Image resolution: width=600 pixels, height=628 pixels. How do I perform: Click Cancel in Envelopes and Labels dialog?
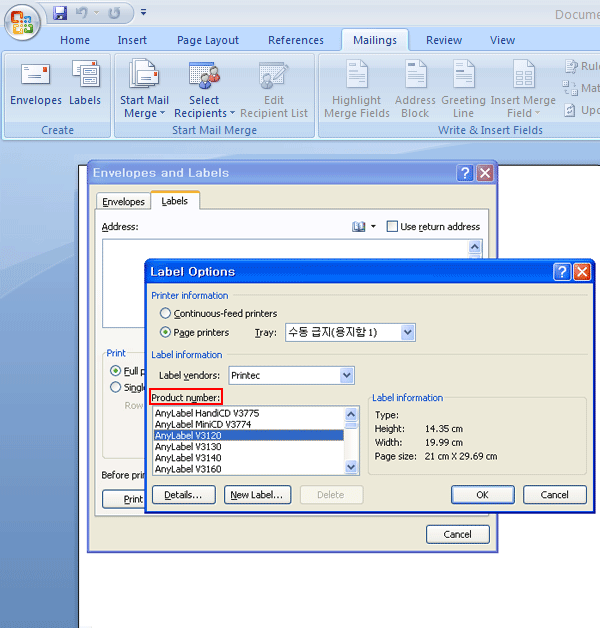458,534
